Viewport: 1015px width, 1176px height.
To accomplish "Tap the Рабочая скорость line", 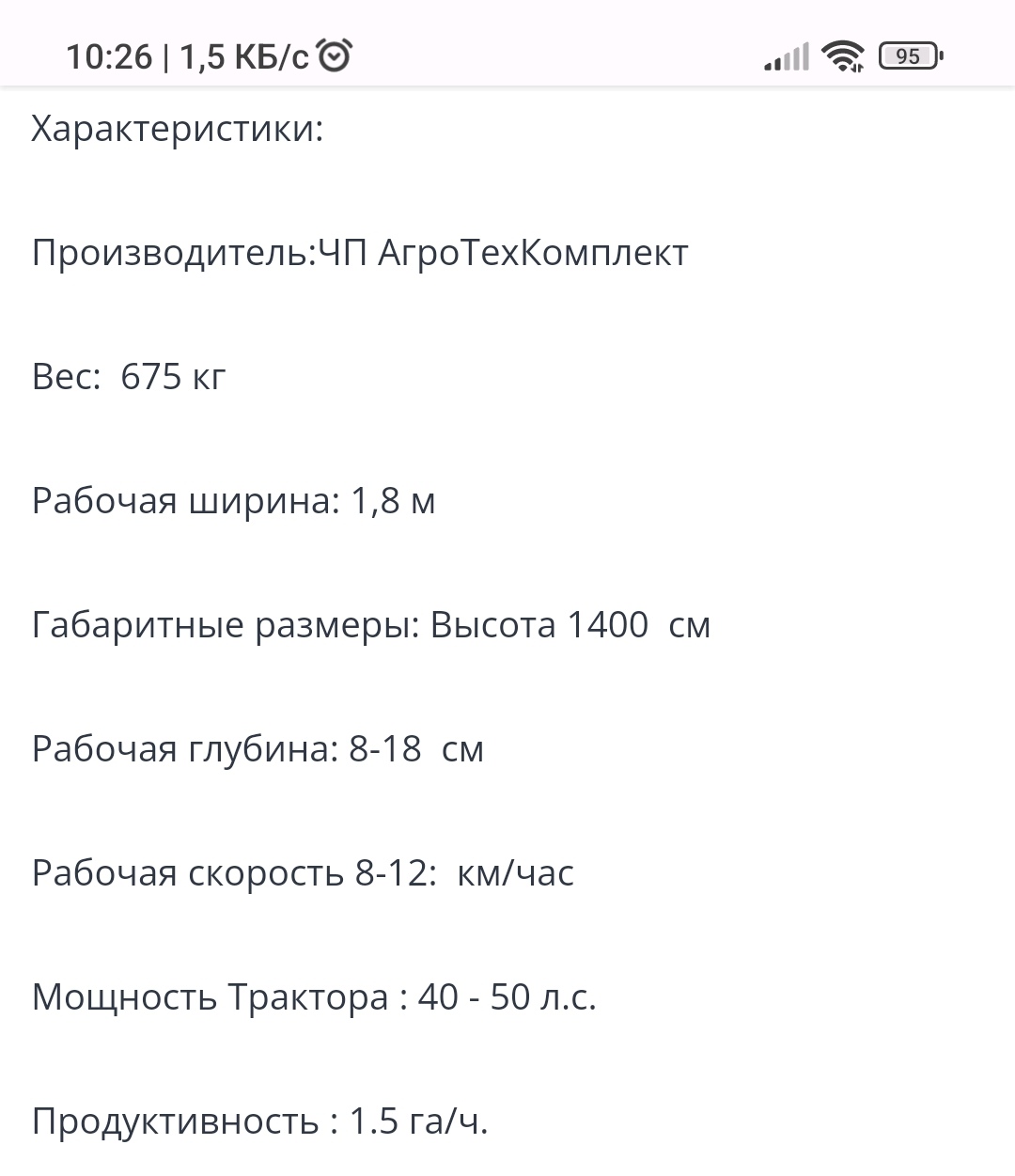I will (x=303, y=873).
